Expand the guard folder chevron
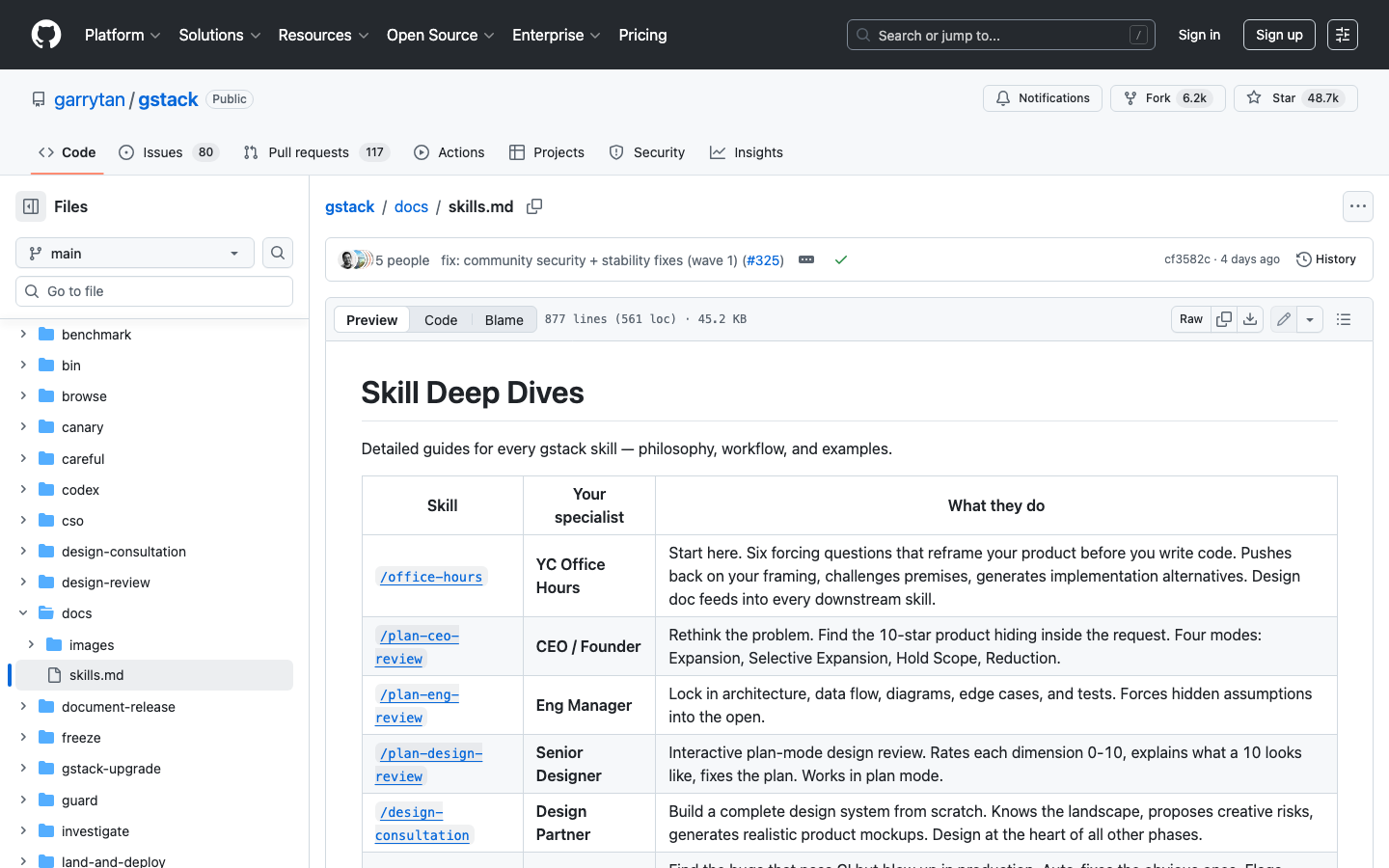 pyautogui.click(x=23, y=800)
